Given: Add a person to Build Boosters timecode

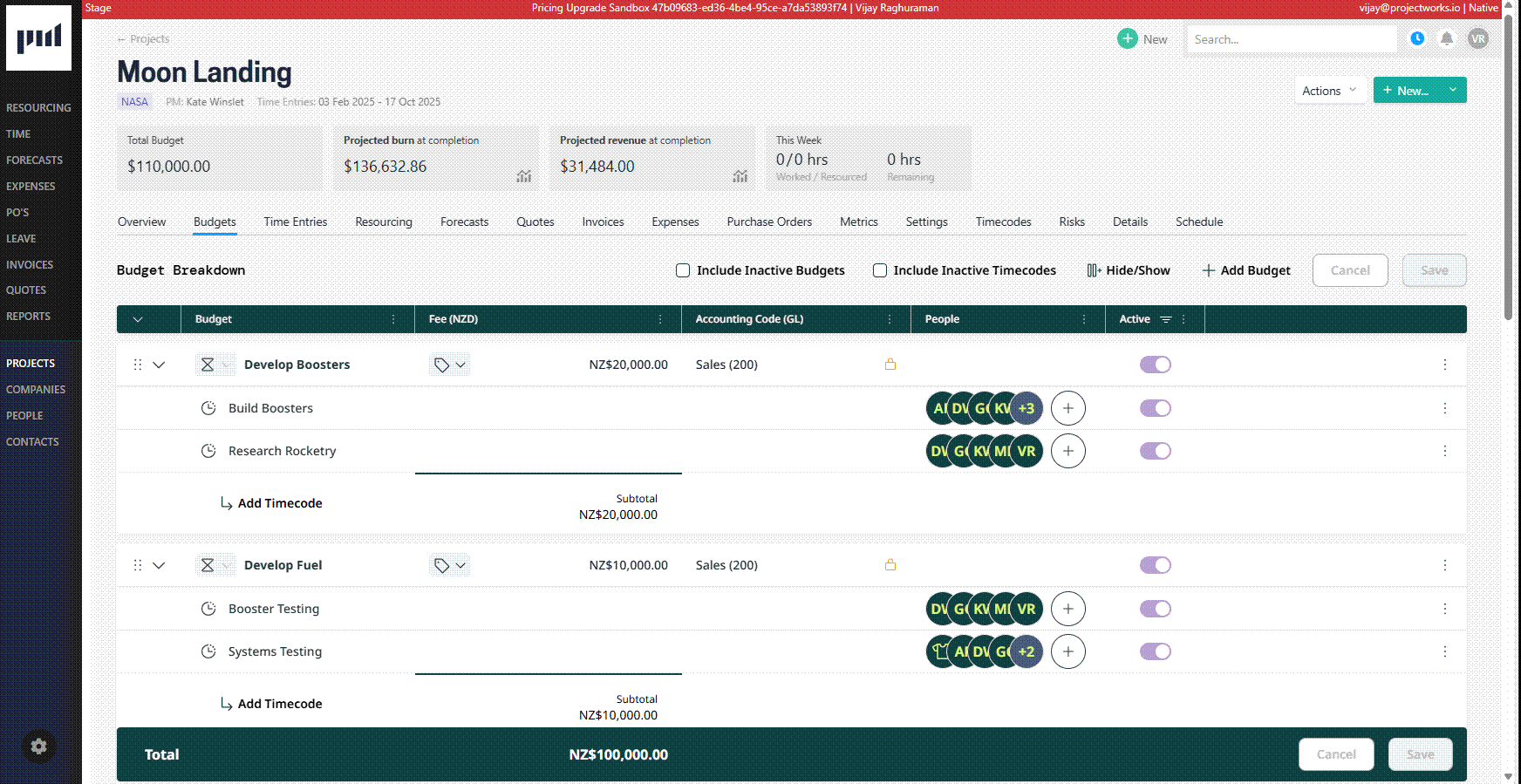Looking at the screenshot, I should tap(1067, 408).
